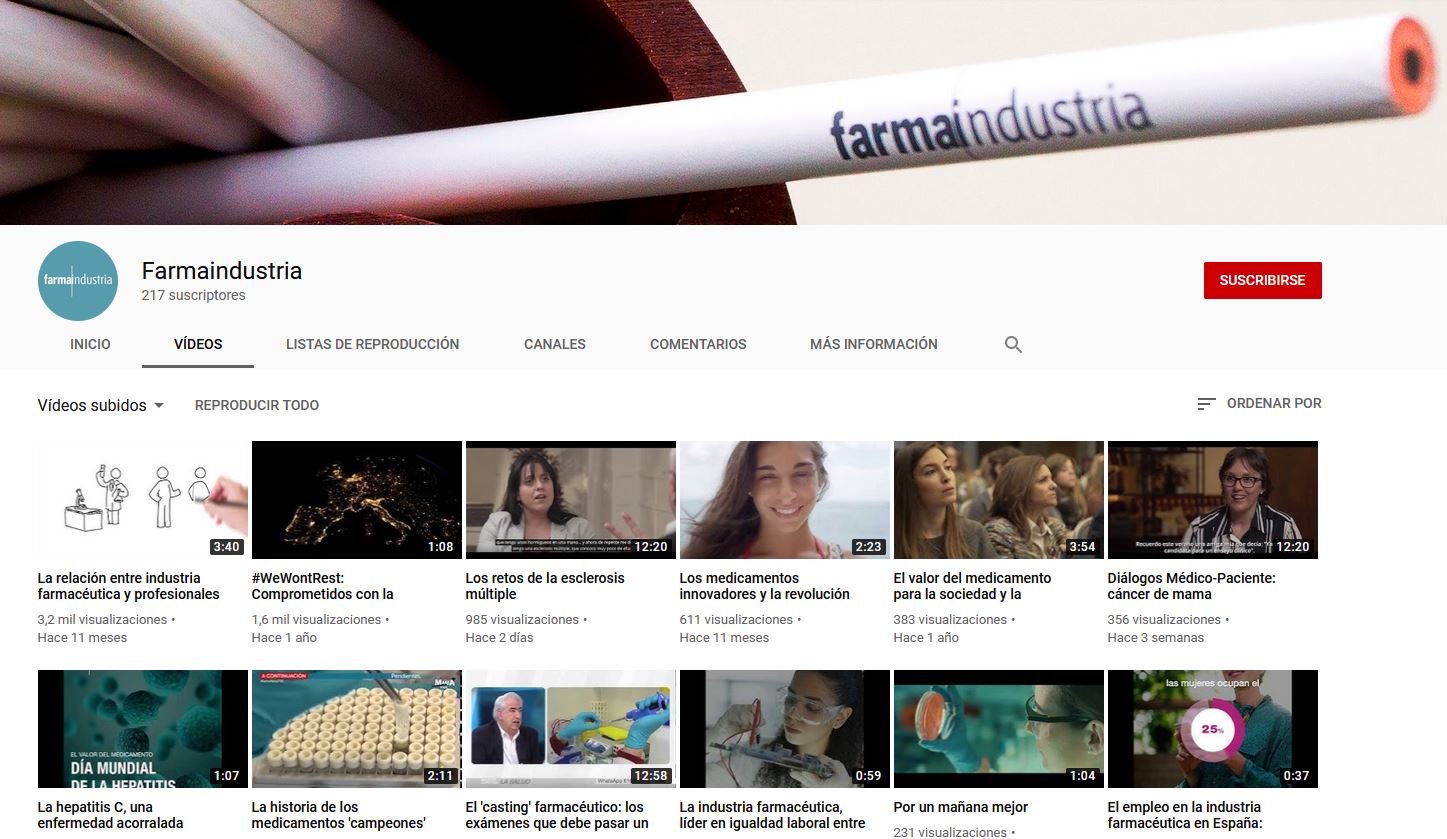
Task: Expand the Vídeos subidos dropdown
Action: (101, 405)
